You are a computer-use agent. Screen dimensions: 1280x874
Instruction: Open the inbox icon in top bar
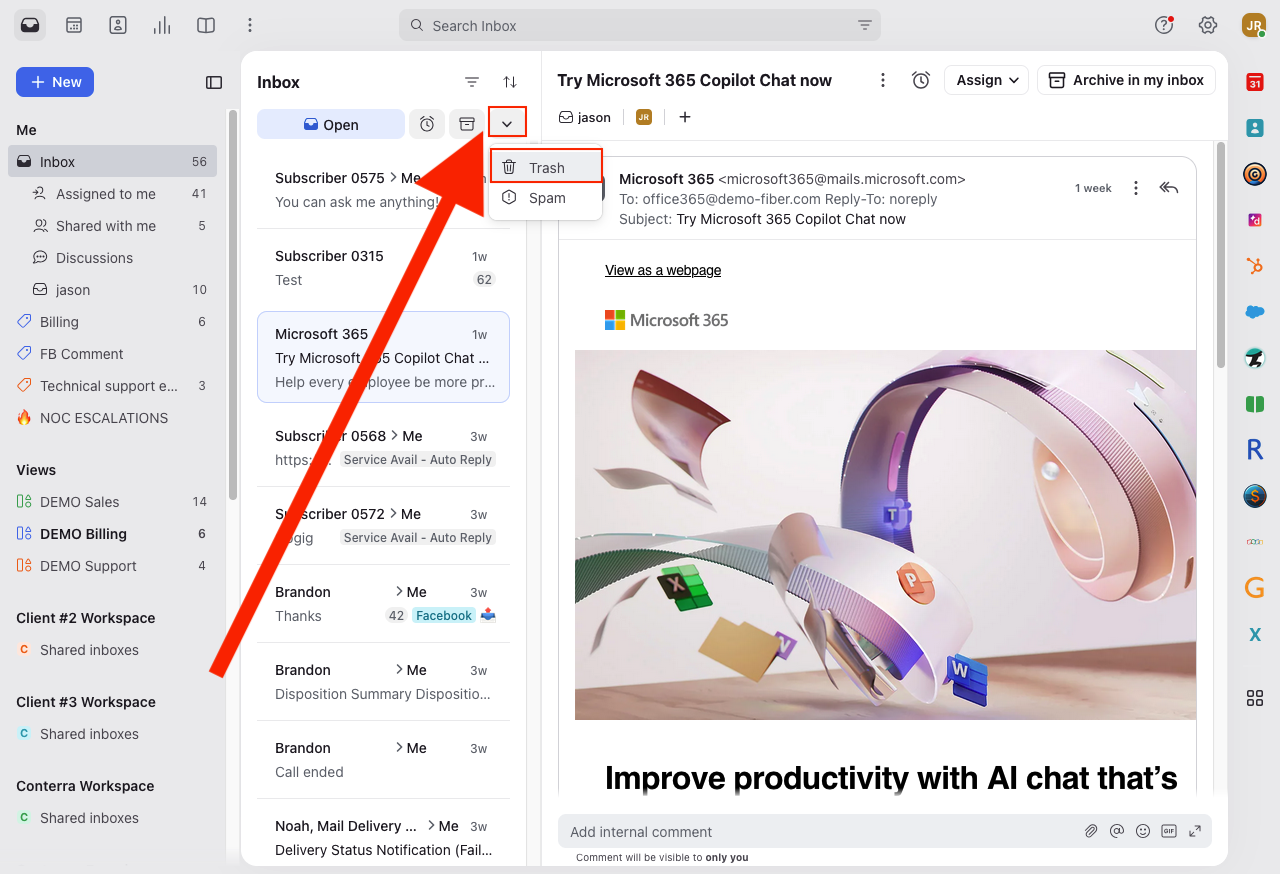[x=30, y=25]
